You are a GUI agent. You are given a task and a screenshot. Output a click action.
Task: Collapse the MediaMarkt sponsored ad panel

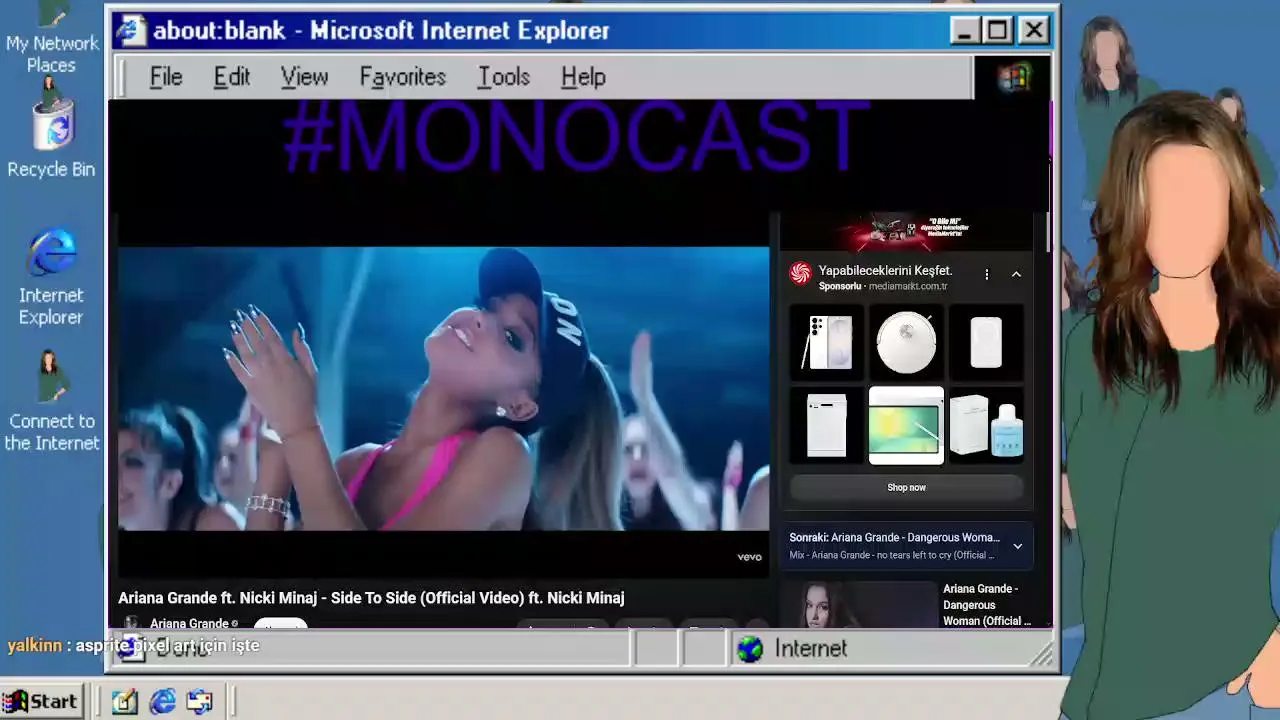tap(1016, 274)
